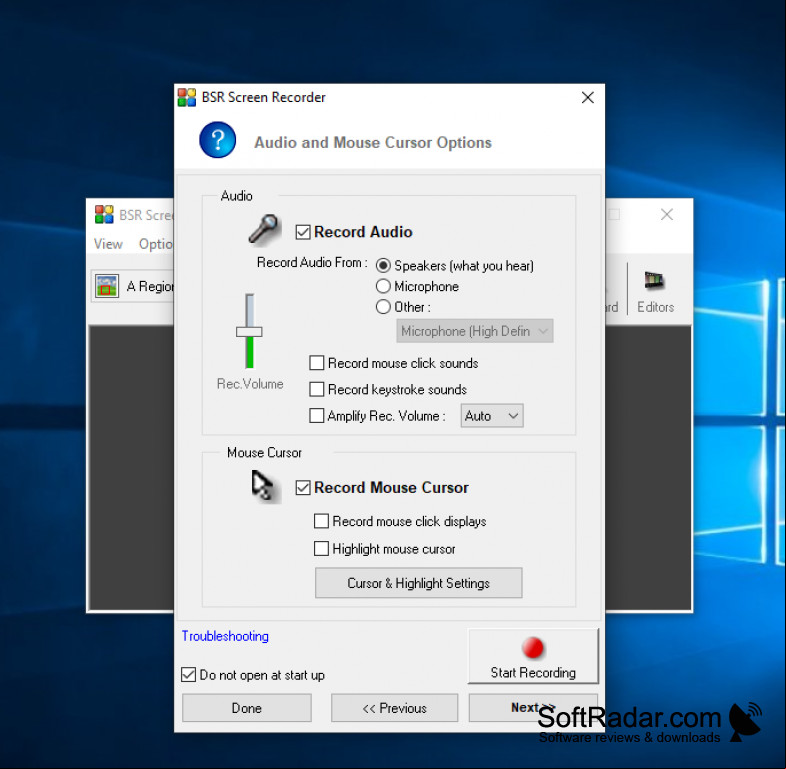Select the Other audio source radio option
This screenshot has width=786, height=769.
(x=383, y=306)
